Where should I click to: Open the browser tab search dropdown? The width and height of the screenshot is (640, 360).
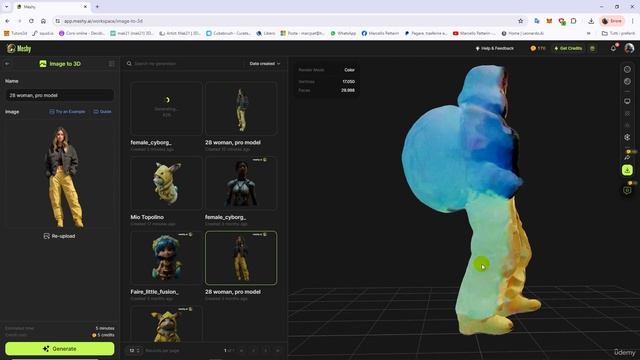point(7,7)
